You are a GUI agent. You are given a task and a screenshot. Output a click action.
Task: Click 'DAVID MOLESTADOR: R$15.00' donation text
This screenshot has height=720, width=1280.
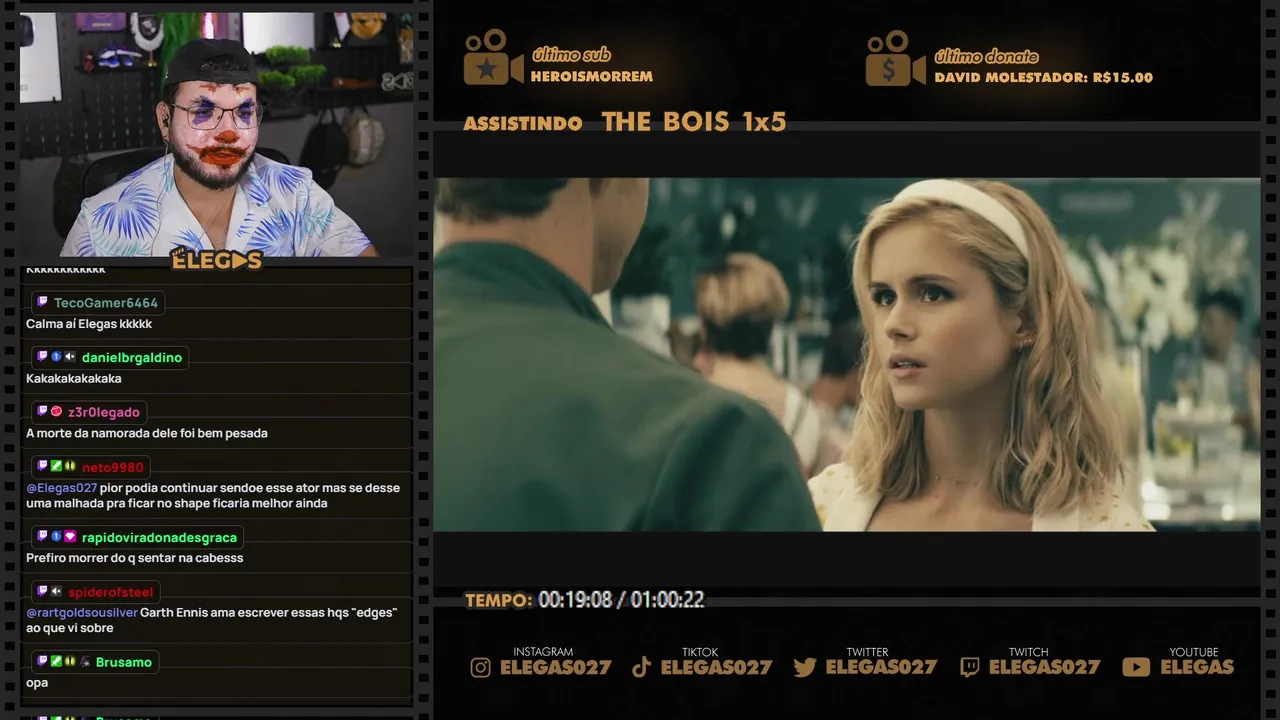pos(1044,77)
